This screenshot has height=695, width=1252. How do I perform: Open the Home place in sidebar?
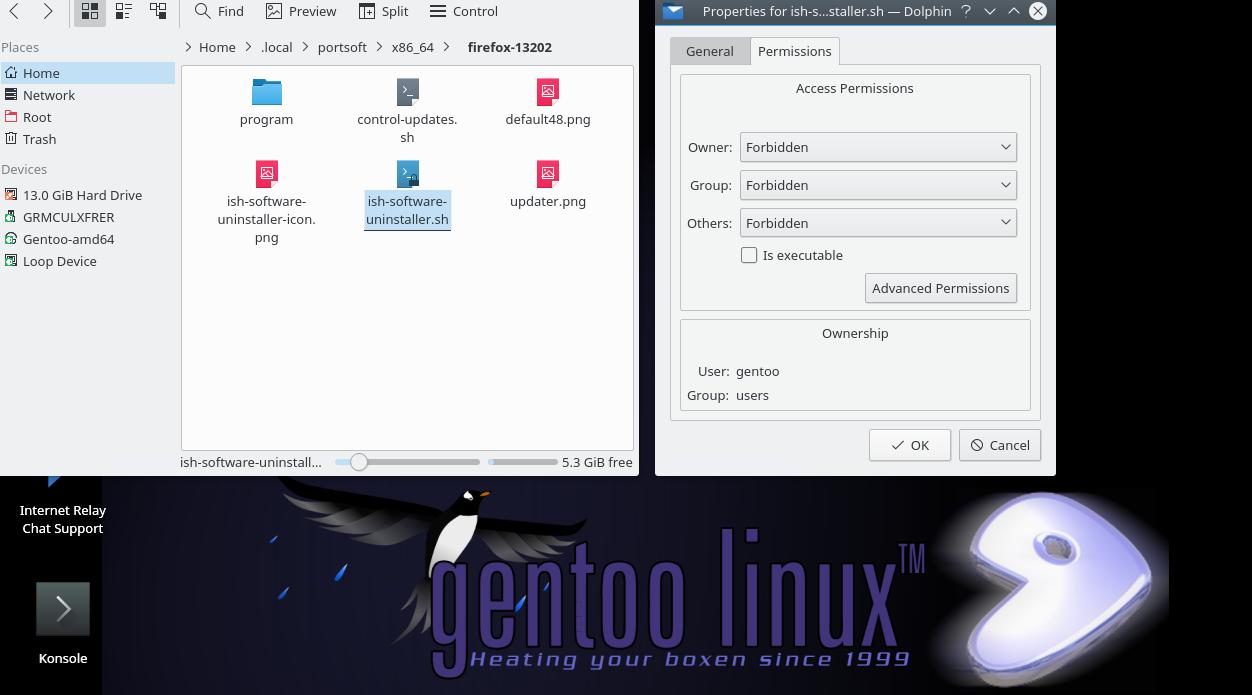coord(88,73)
